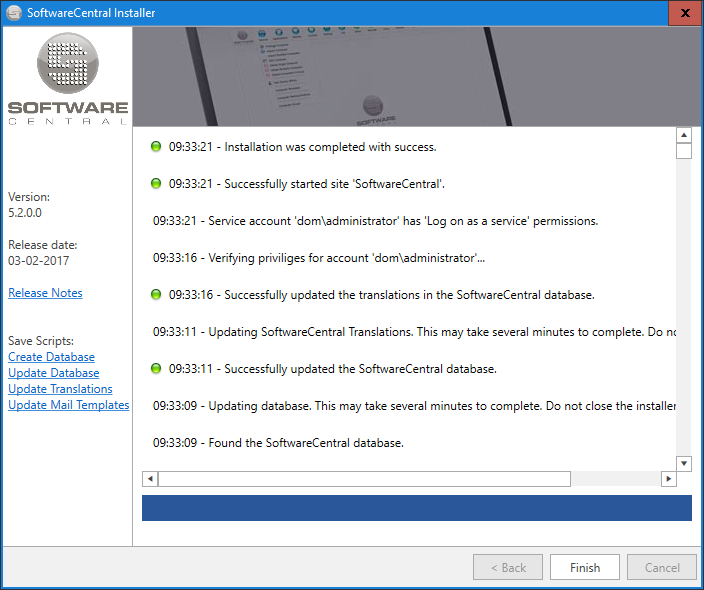Click green icon beside database updated message
Screen dimensions: 704x590
156,369
